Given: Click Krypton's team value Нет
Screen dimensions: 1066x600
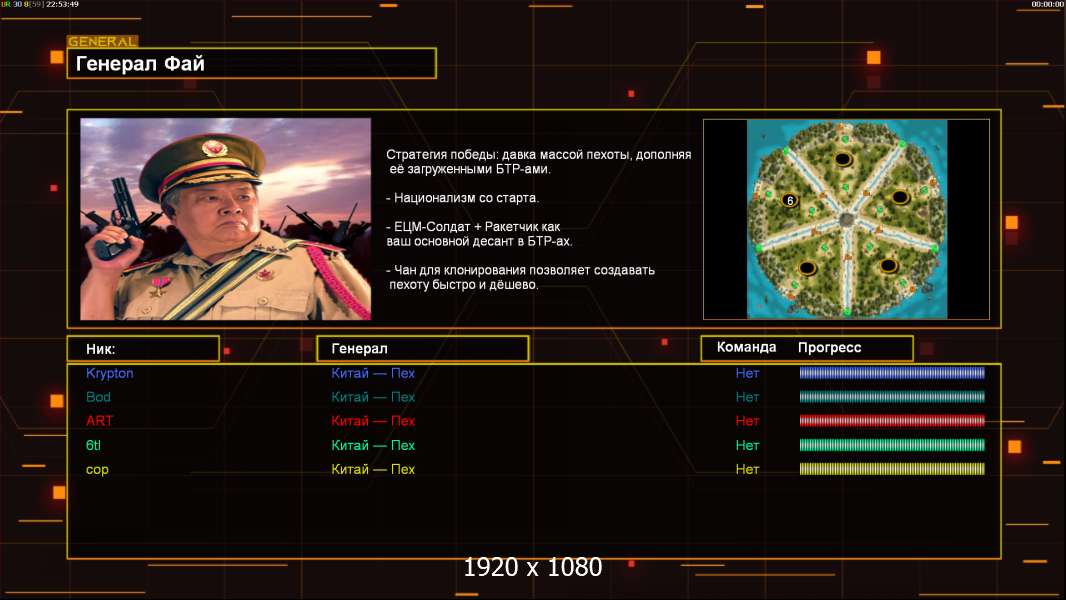Looking at the screenshot, I should pos(747,373).
